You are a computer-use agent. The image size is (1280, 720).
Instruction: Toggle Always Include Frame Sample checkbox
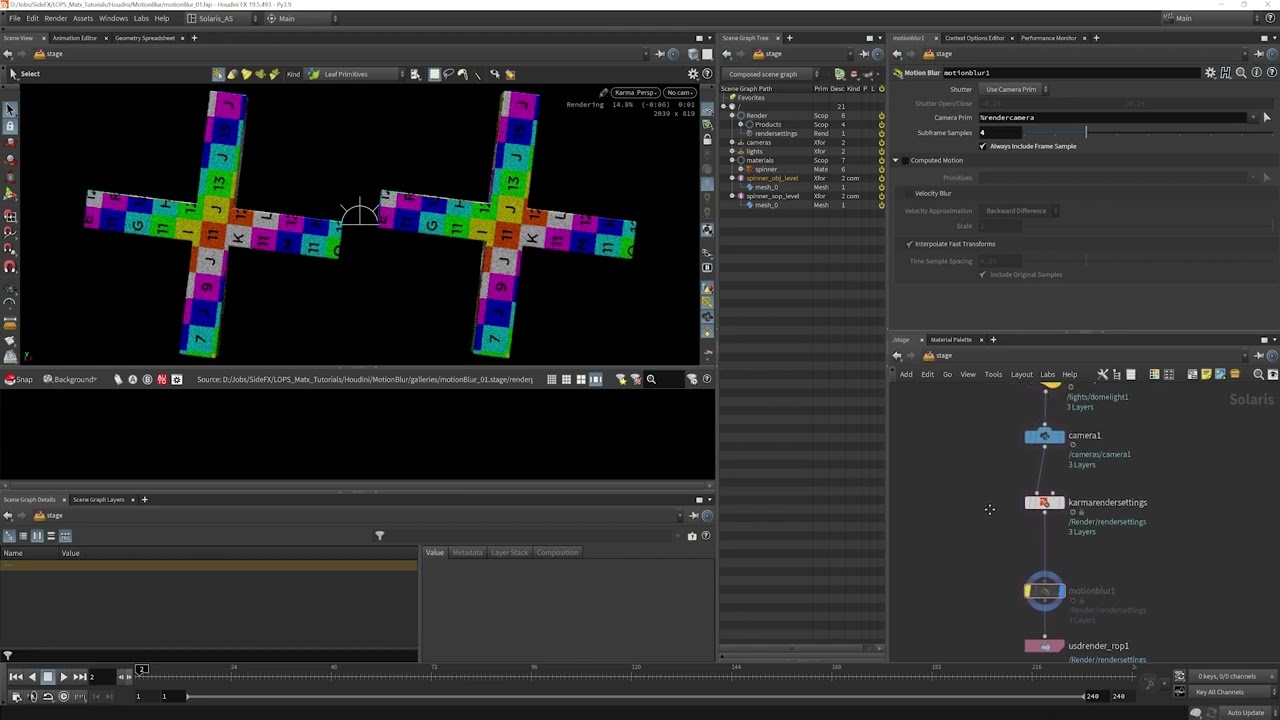983,146
